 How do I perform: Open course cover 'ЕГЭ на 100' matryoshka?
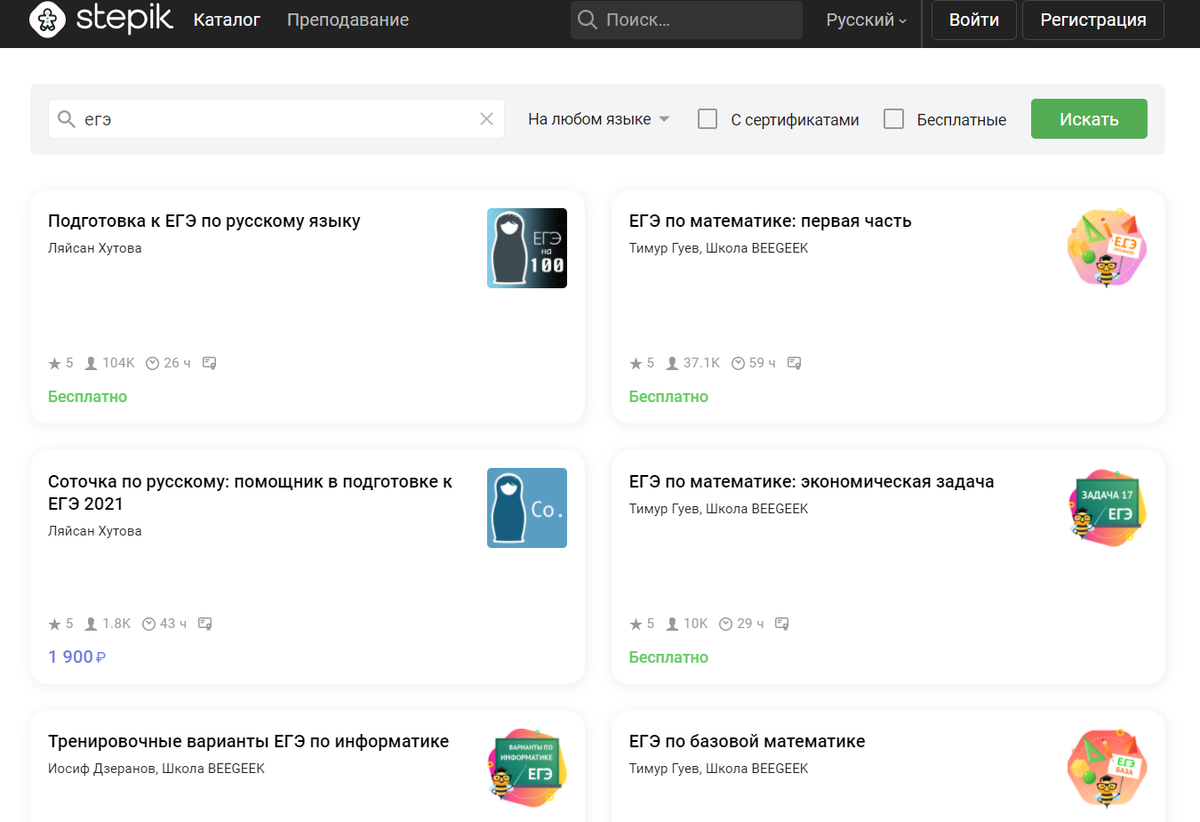(527, 248)
